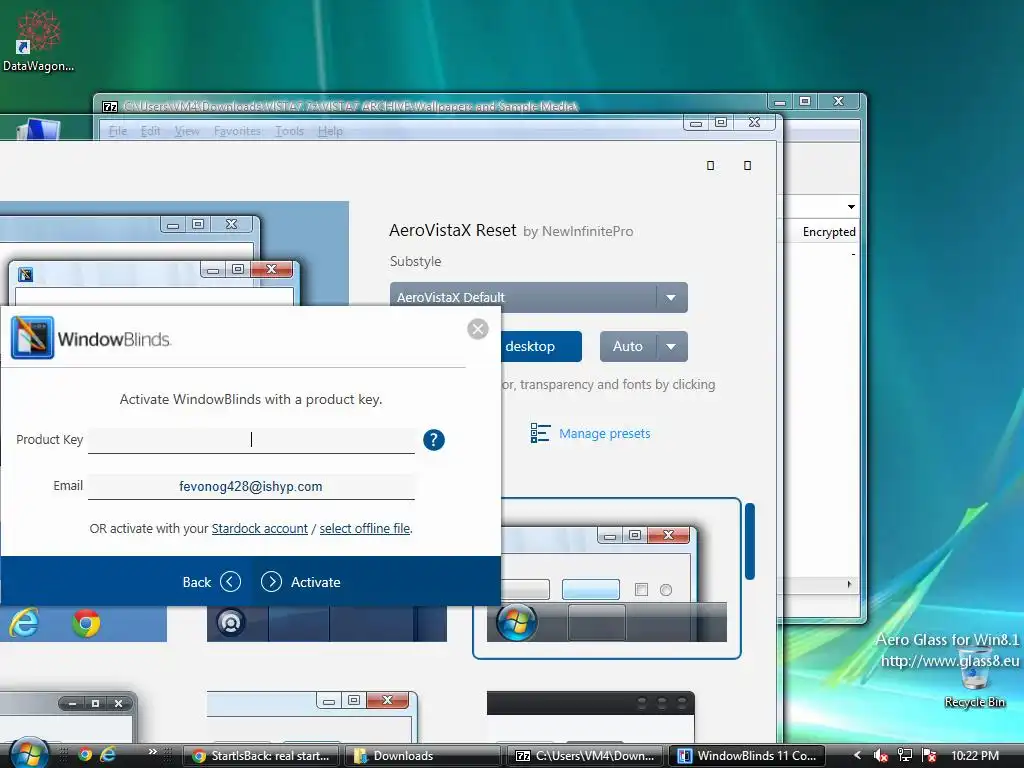
Task: Open View menu in 7-Zip window
Action: click(187, 131)
